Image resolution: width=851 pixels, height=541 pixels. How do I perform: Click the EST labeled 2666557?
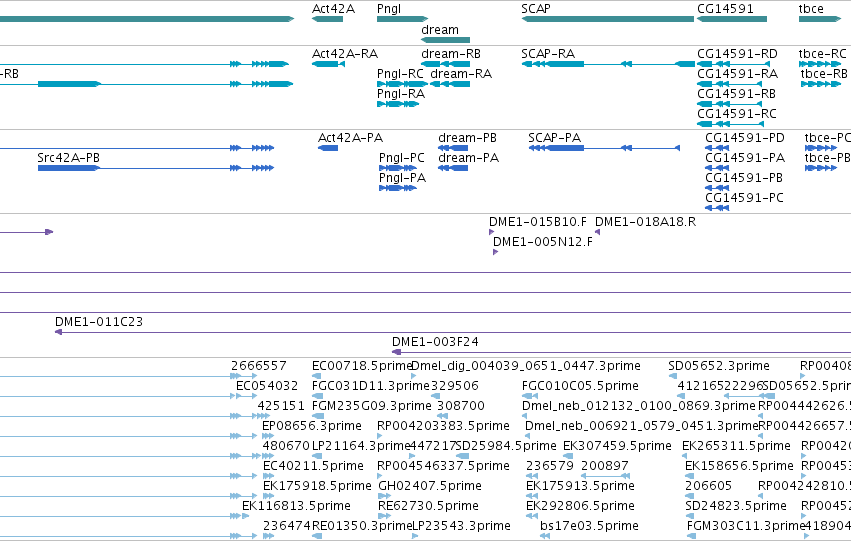point(258,366)
